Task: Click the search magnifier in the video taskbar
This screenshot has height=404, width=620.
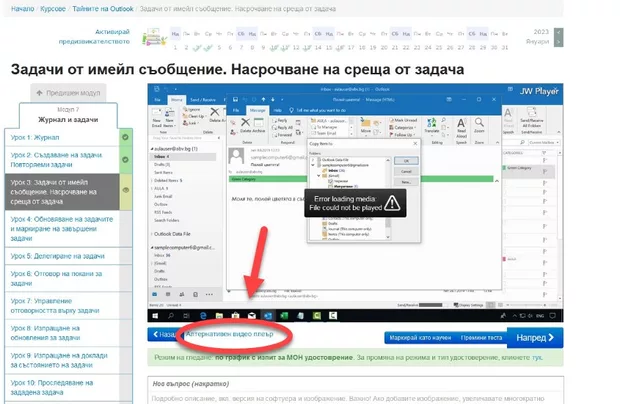Action: click(x=171, y=315)
